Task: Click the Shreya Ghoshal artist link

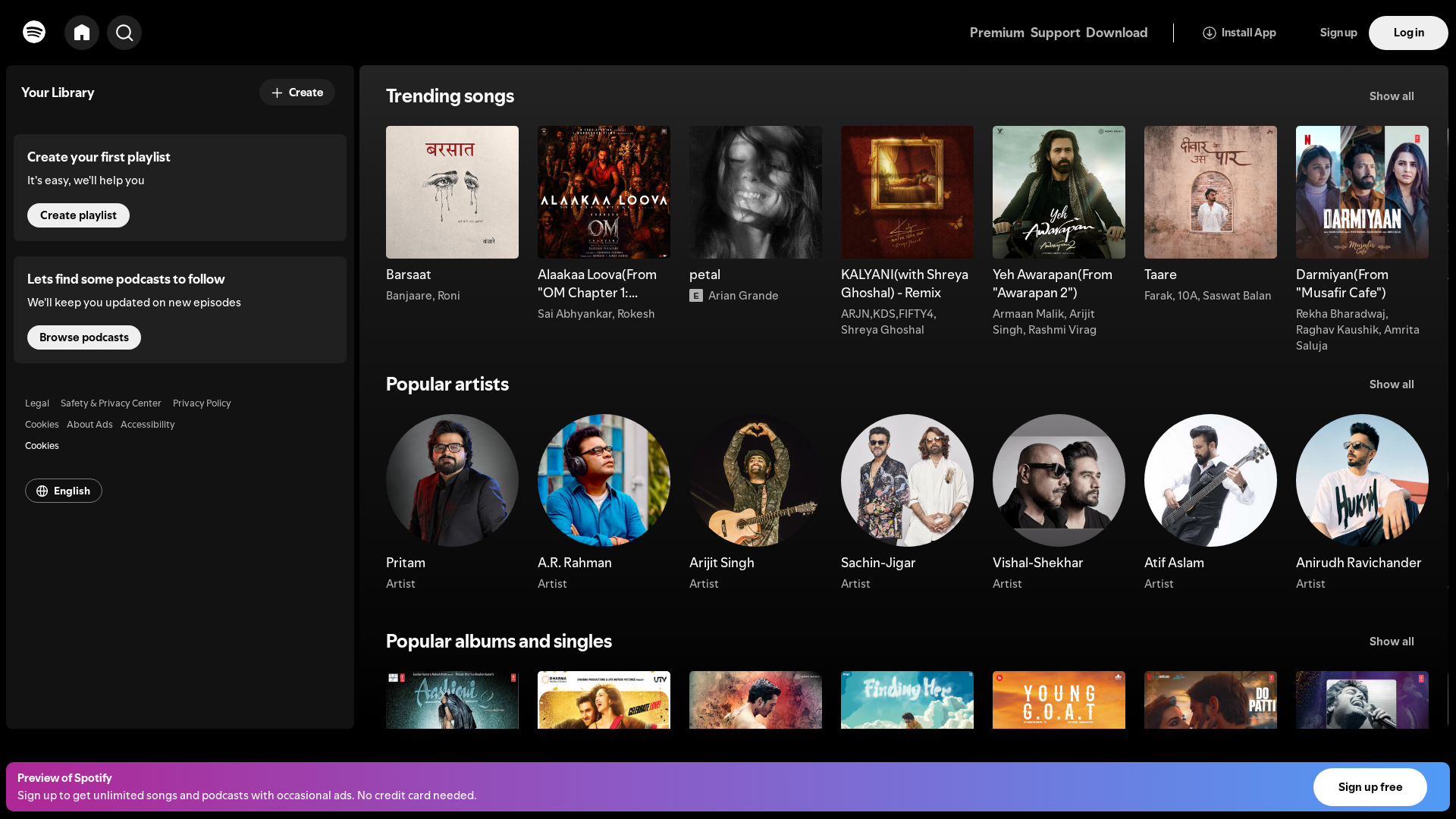Action: pos(883,330)
